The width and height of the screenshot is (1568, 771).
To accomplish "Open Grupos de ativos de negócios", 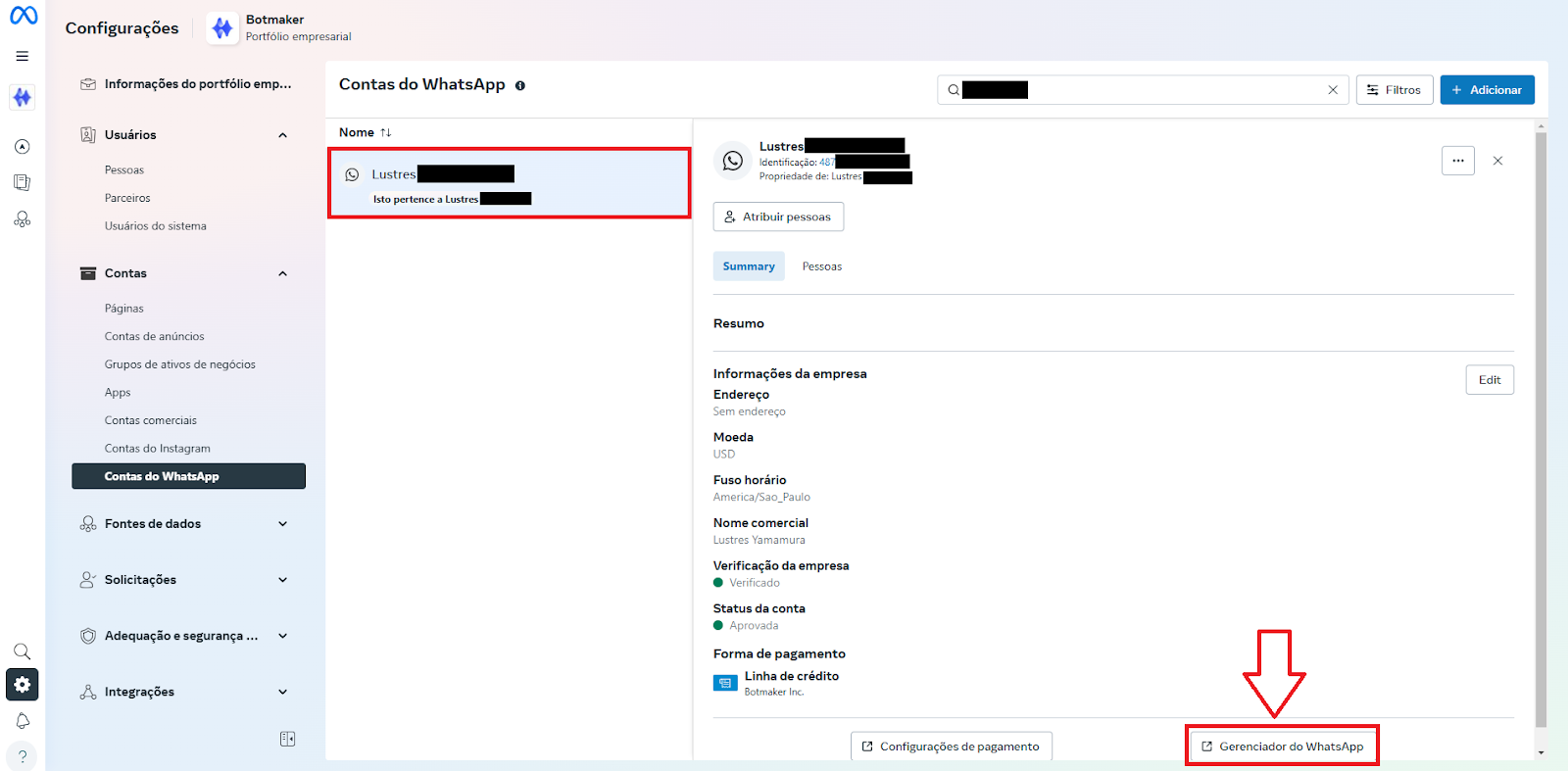I will [x=180, y=364].
